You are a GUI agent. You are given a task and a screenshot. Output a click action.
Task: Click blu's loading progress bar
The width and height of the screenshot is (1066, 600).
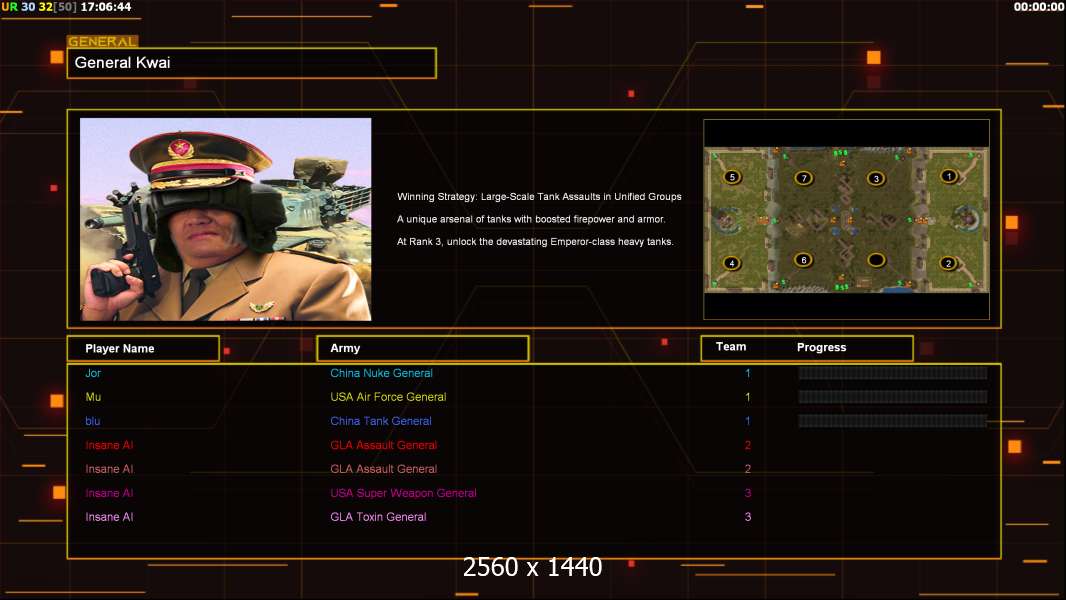pos(892,421)
